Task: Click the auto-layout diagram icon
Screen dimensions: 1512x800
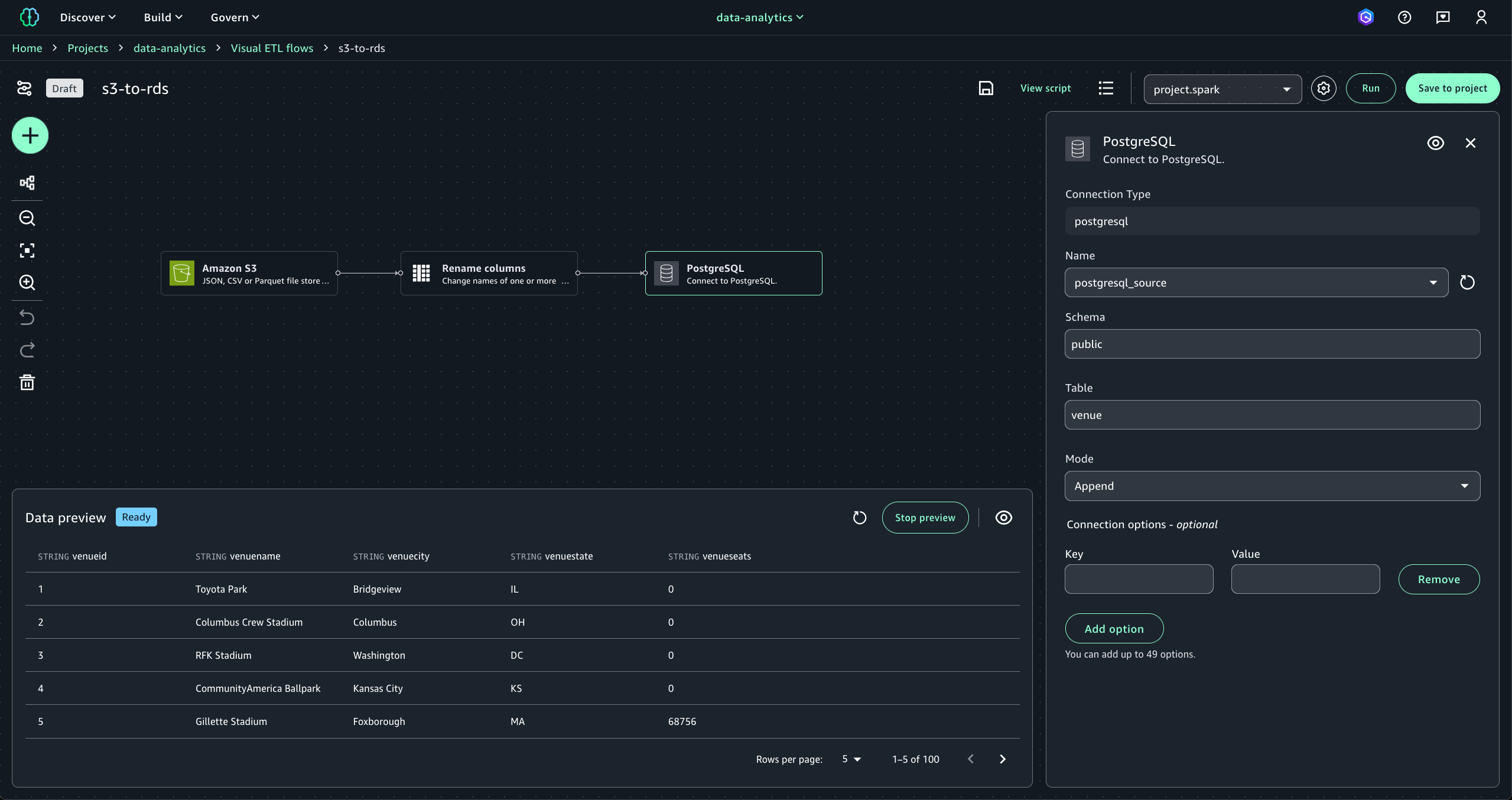Action: [x=27, y=183]
